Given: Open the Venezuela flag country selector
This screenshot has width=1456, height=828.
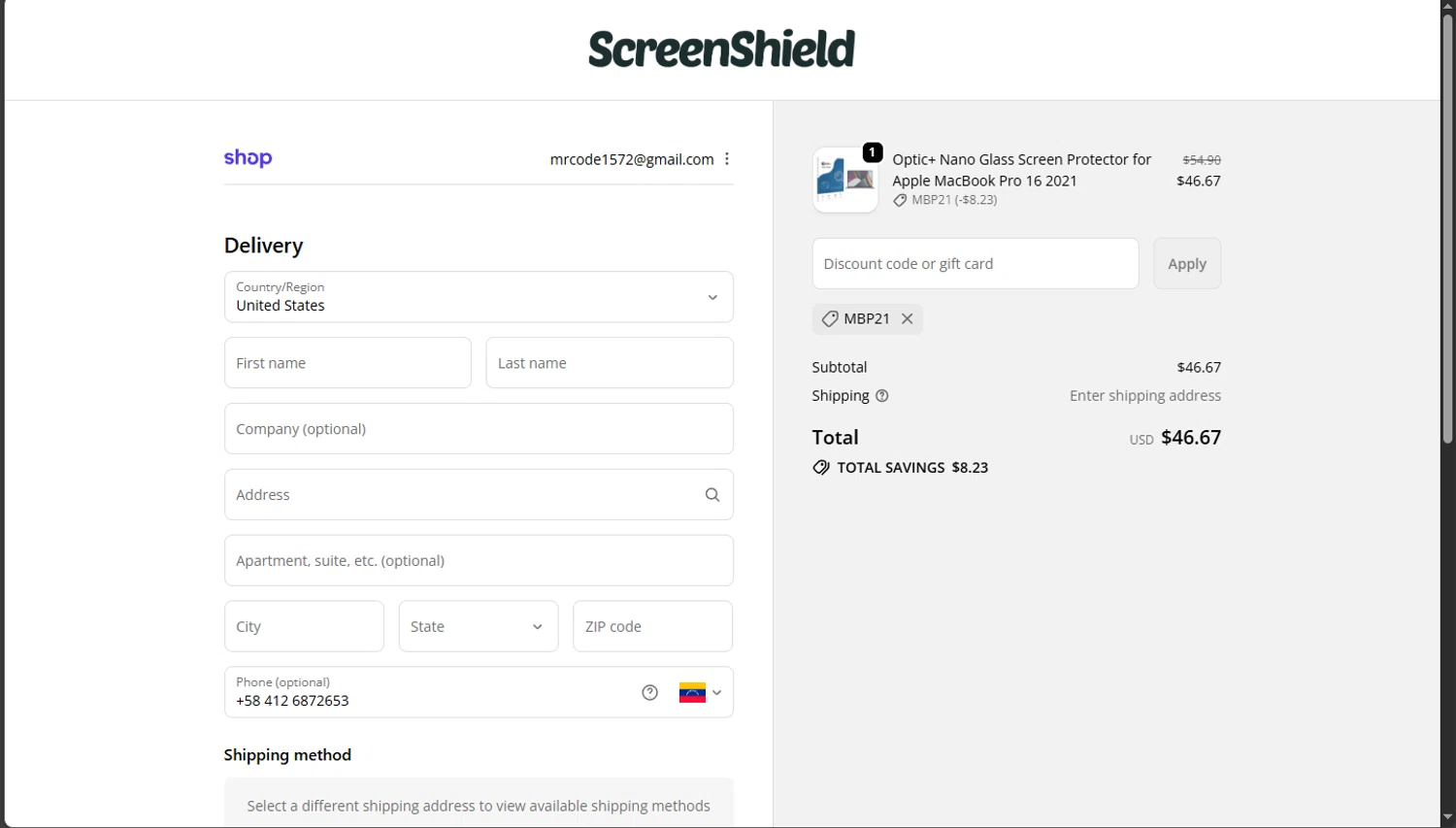Looking at the screenshot, I should click(x=700, y=692).
